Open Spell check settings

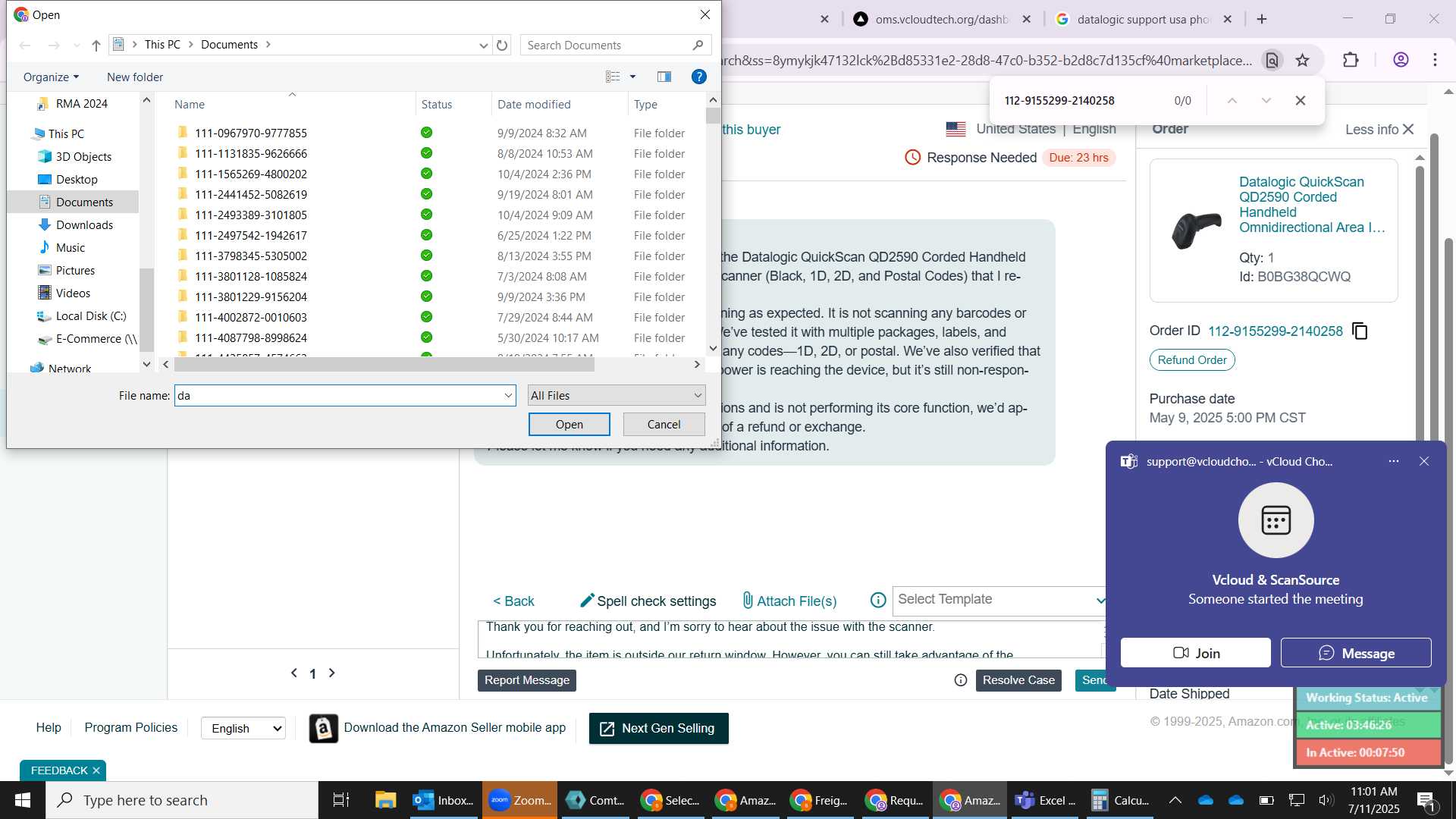[648, 601]
